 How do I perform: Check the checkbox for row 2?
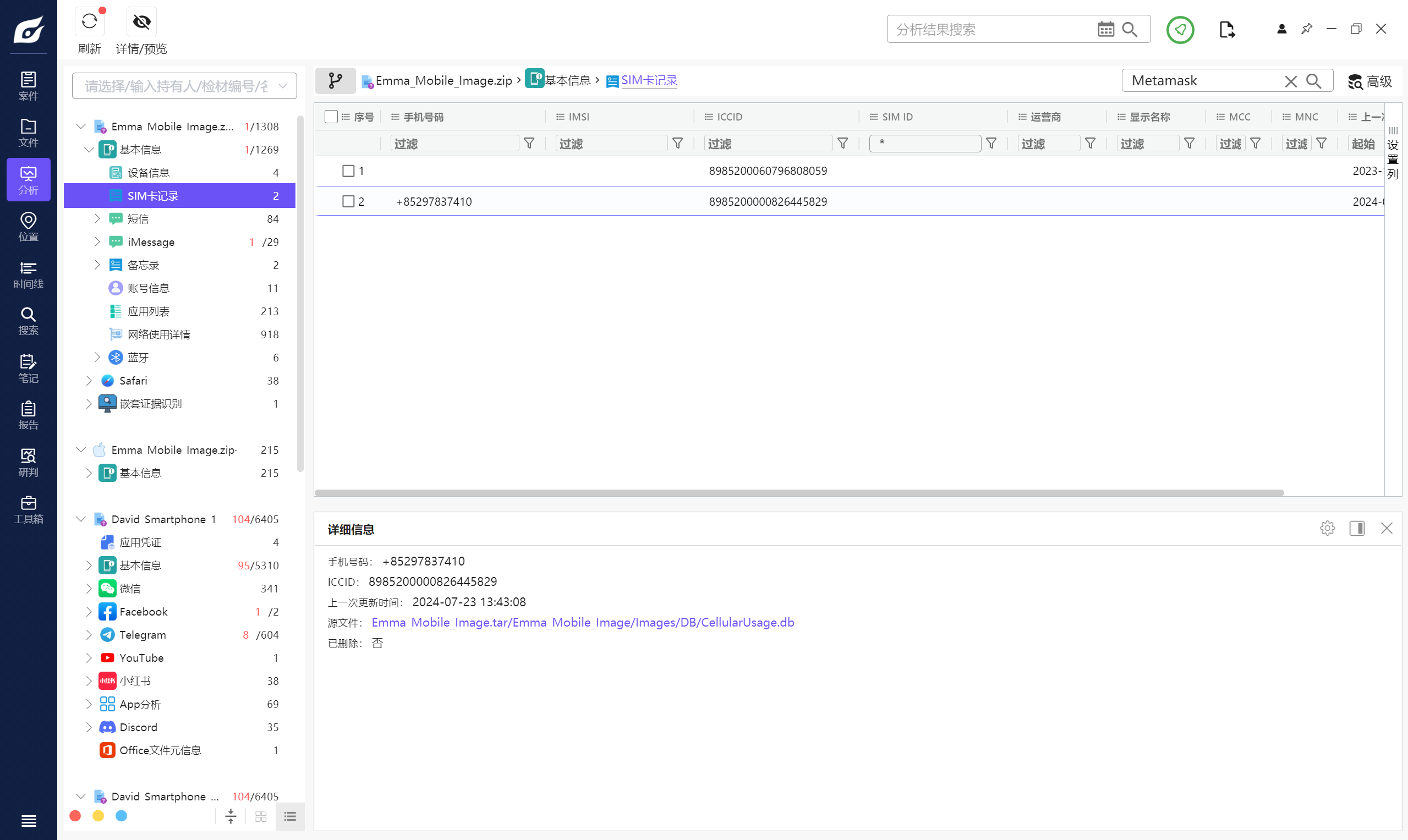click(348, 201)
